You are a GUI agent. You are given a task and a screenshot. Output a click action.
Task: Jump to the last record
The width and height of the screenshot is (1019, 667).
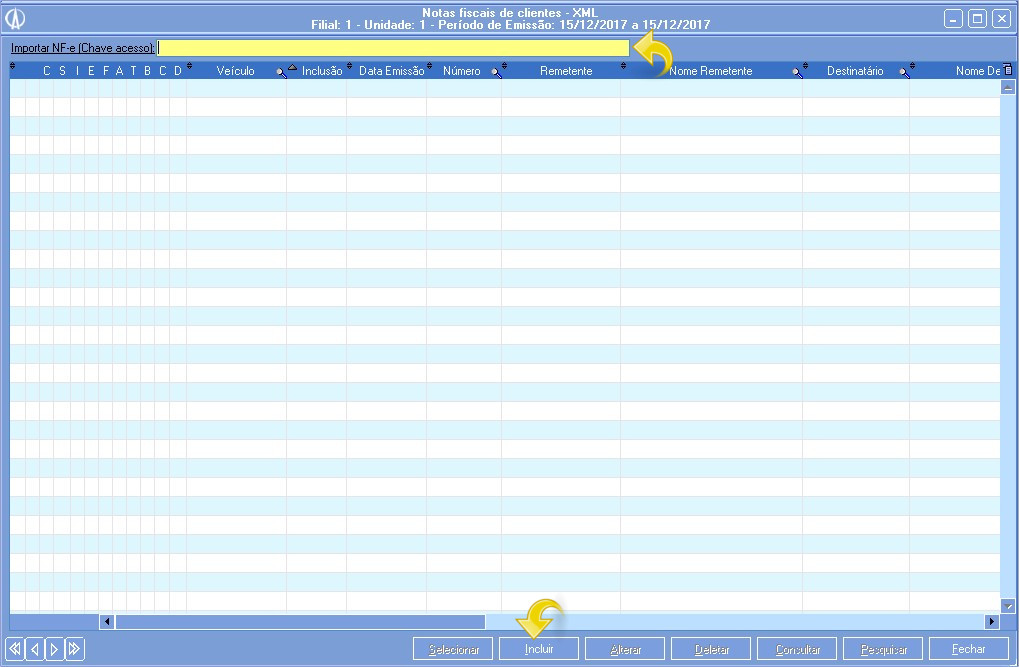(x=74, y=649)
